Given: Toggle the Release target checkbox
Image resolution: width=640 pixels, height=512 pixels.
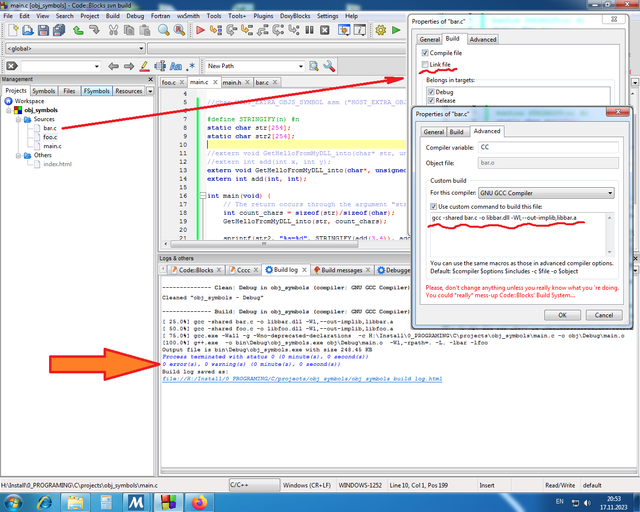Looking at the screenshot, I should pyautogui.click(x=431, y=100).
